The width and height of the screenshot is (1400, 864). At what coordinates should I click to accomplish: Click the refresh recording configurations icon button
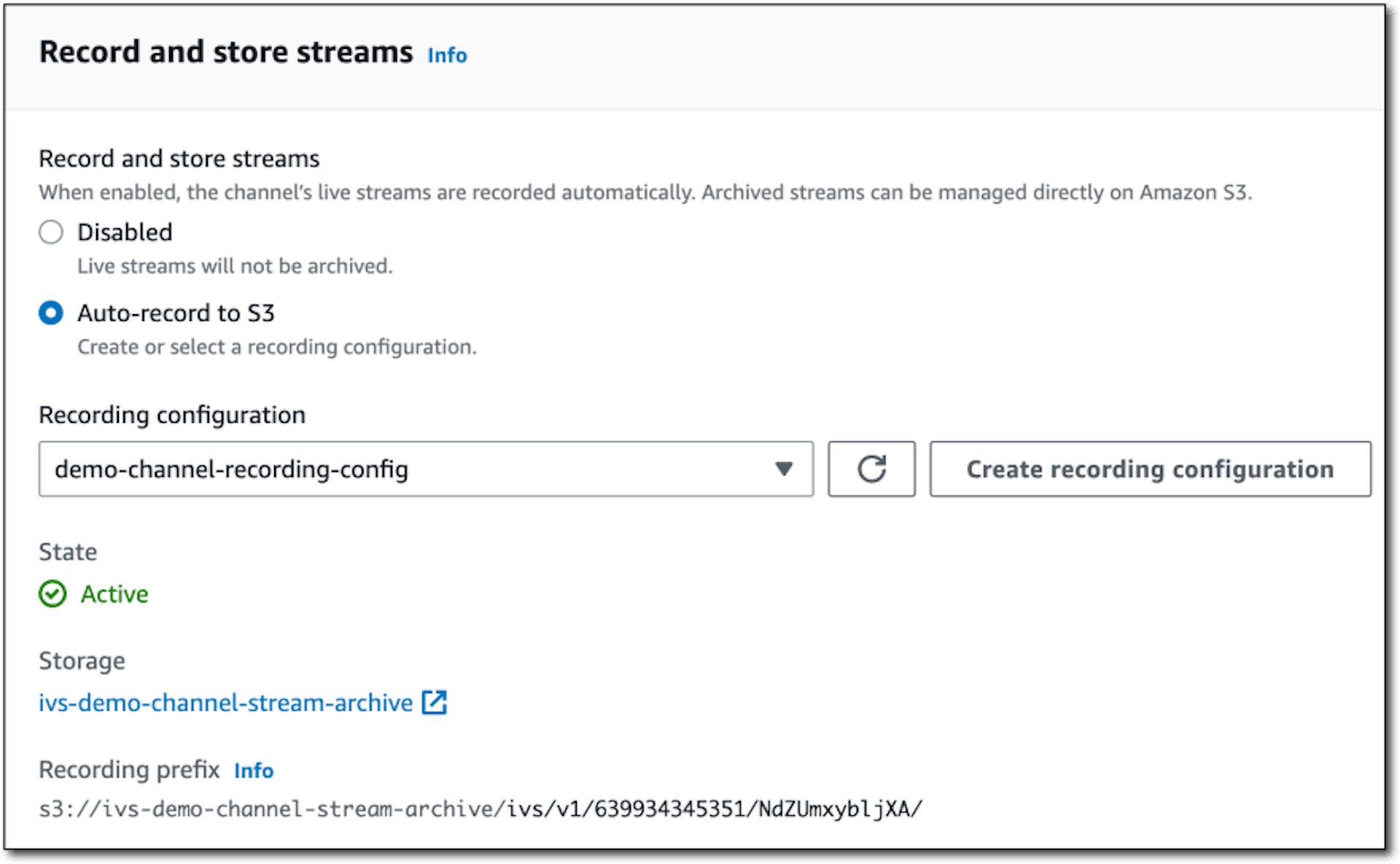click(871, 469)
